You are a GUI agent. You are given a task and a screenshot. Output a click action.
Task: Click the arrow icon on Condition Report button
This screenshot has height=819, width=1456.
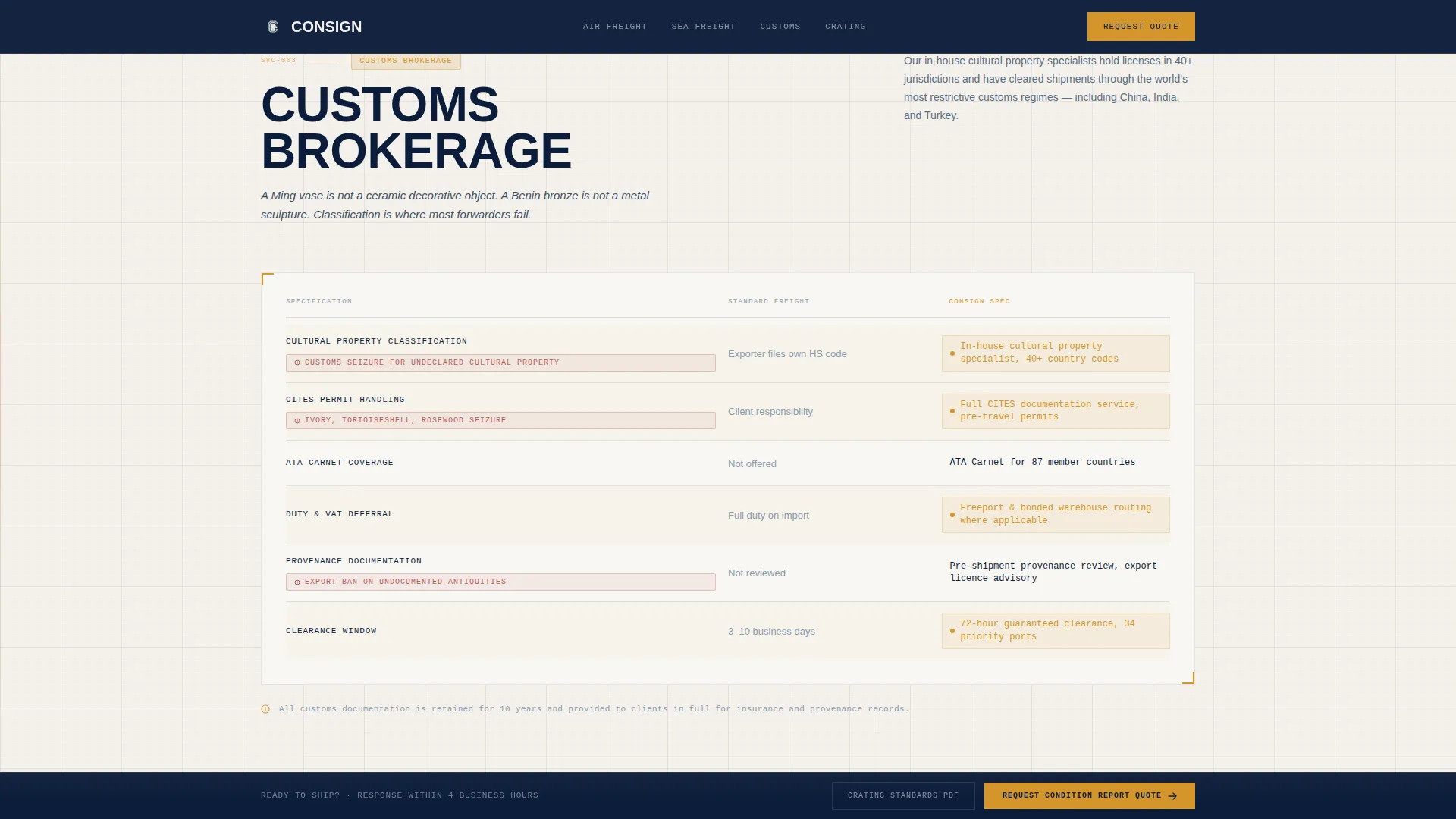click(x=1172, y=796)
